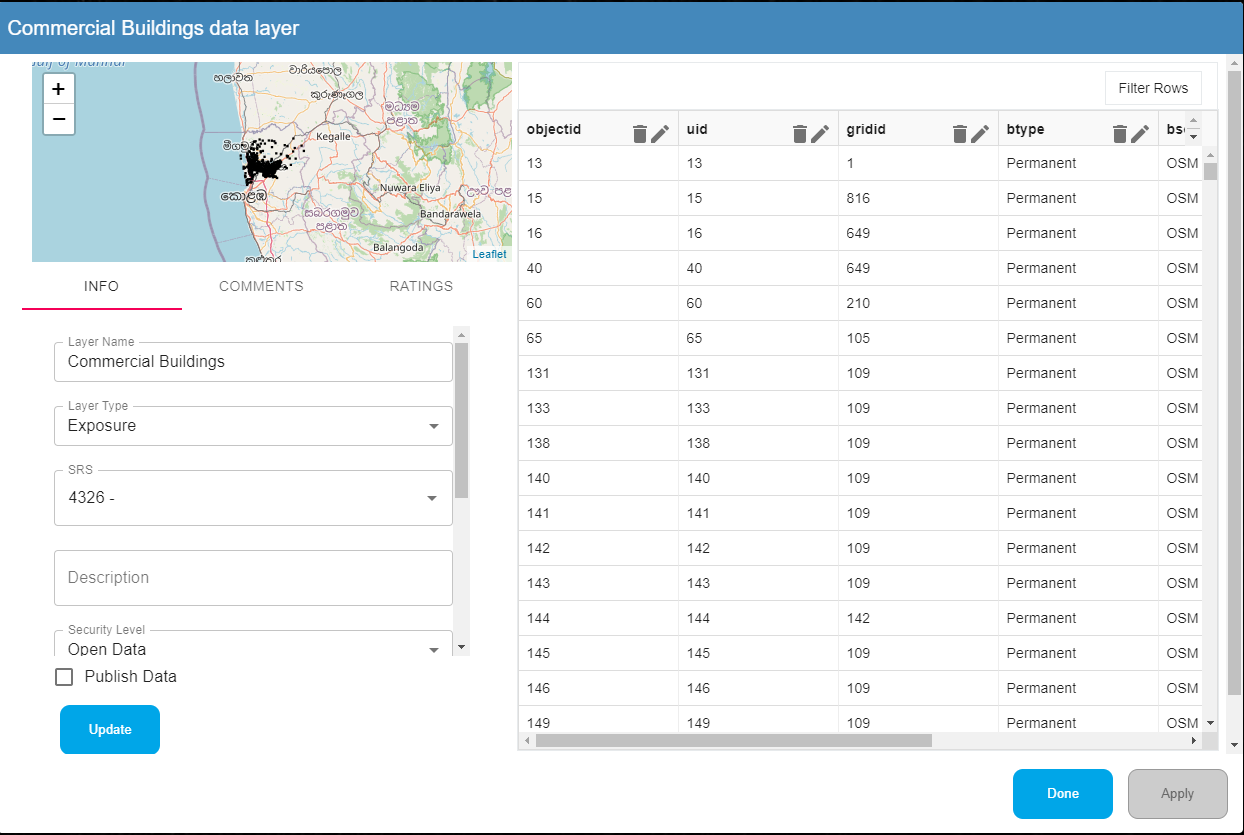Zoom in on the map
Viewport: 1244px width, 835px height.
[x=59, y=89]
